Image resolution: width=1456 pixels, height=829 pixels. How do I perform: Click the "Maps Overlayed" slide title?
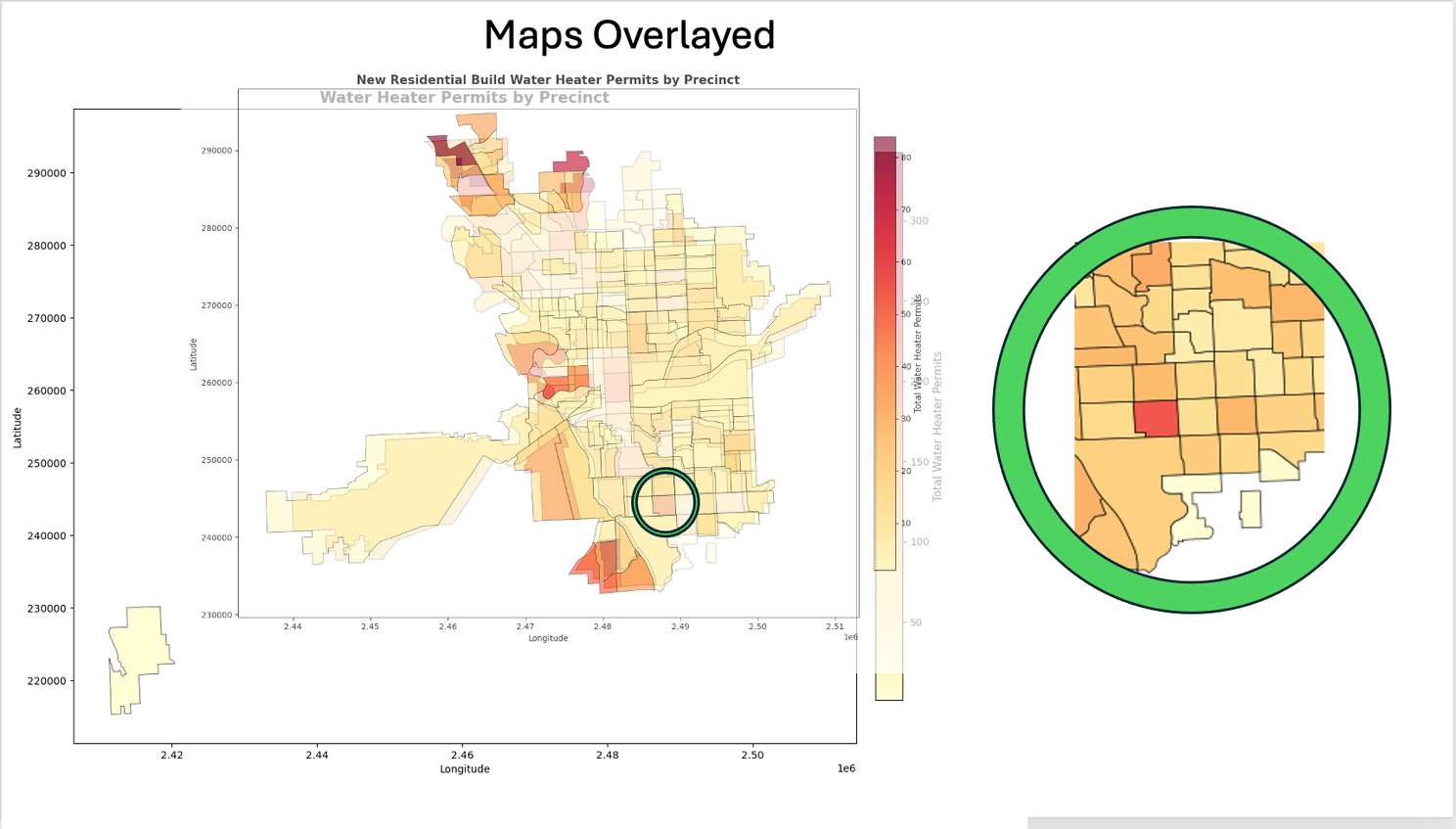(x=629, y=36)
